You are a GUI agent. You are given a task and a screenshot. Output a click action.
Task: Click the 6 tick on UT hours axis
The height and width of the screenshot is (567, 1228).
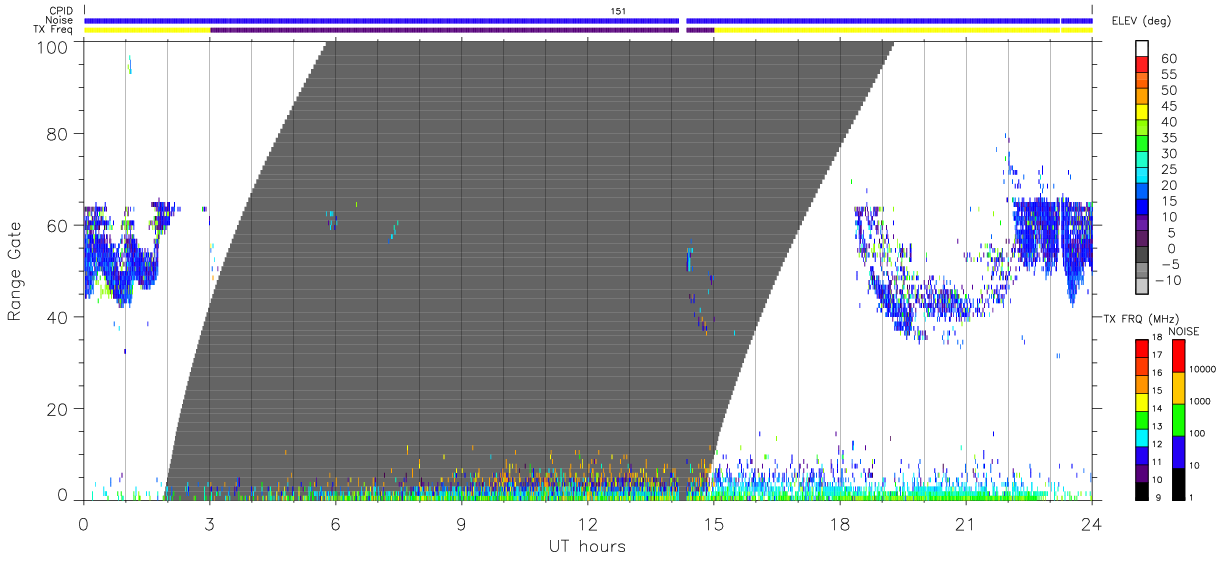click(x=335, y=523)
